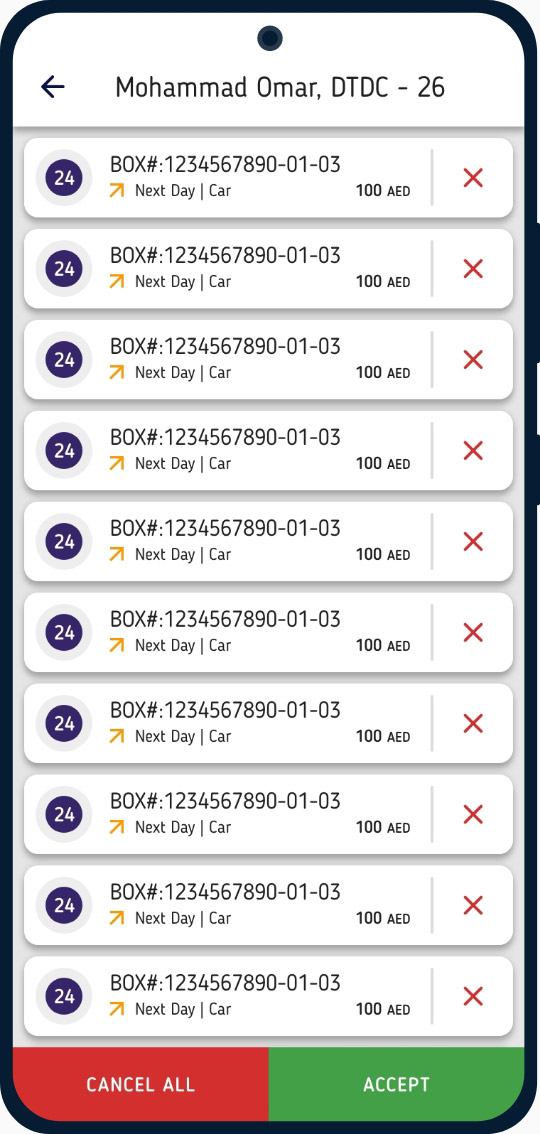The image size is (540, 1134).
Task: Remove the eighth box with red X
Action: coord(473,814)
